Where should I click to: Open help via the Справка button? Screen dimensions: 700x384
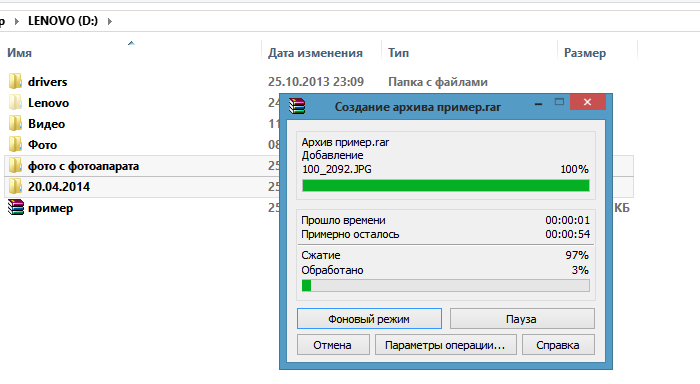coord(558,345)
